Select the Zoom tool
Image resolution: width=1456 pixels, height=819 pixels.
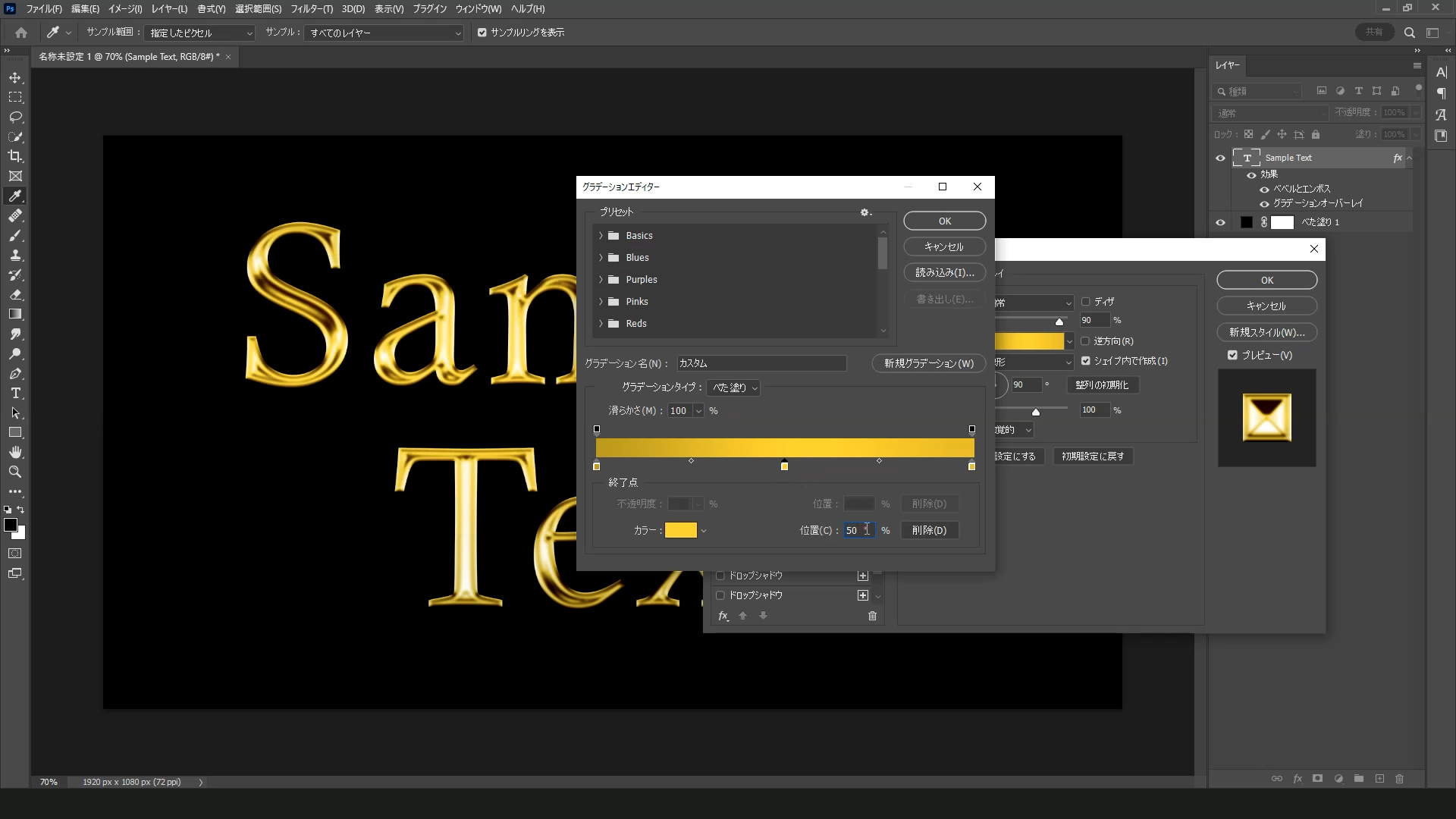15,472
